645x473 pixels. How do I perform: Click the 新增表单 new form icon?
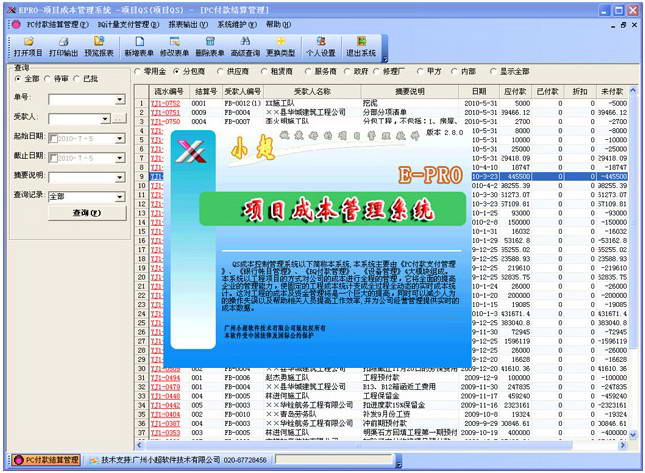point(139,47)
